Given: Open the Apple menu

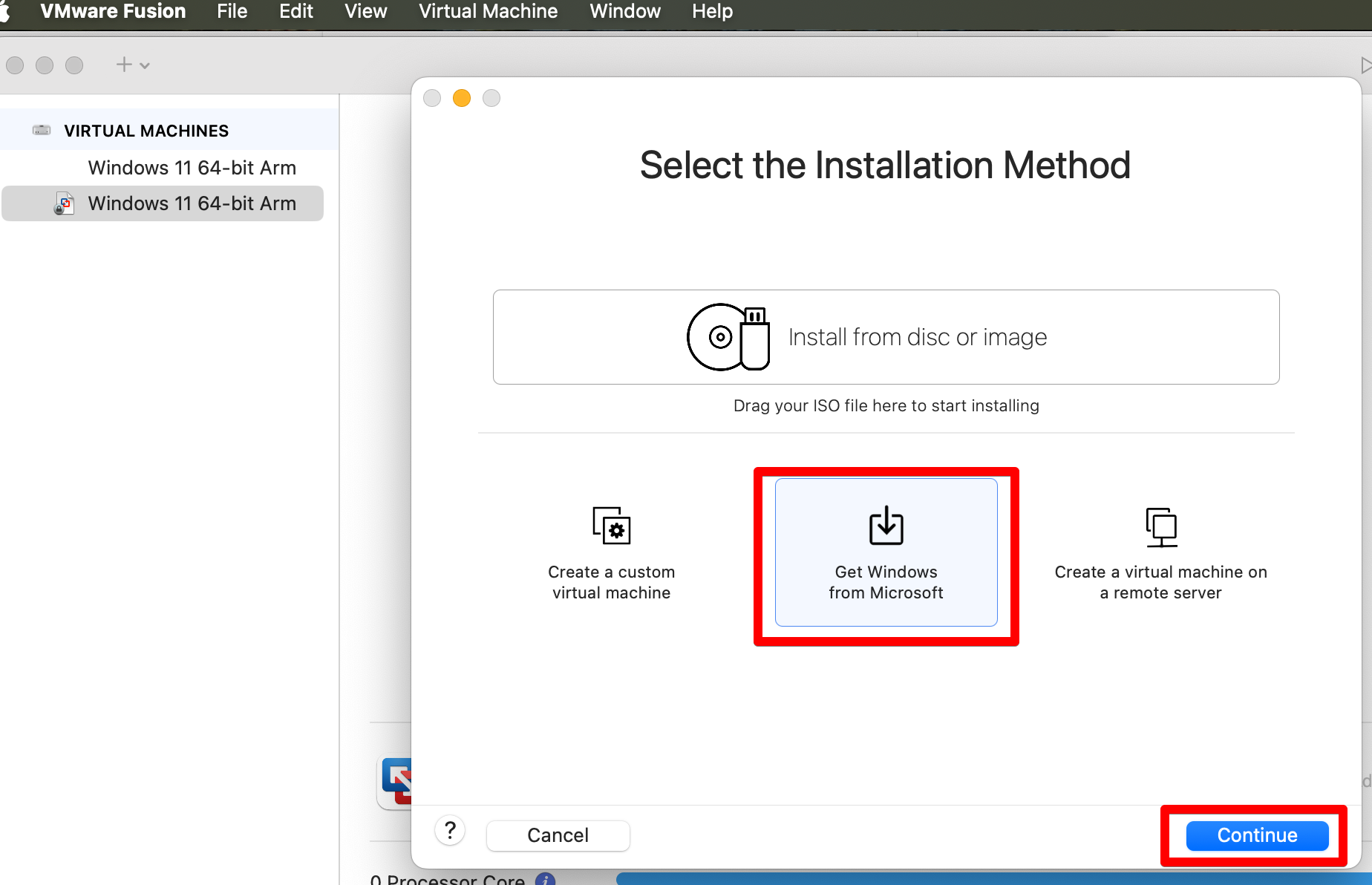Looking at the screenshot, I should tap(4, 11).
